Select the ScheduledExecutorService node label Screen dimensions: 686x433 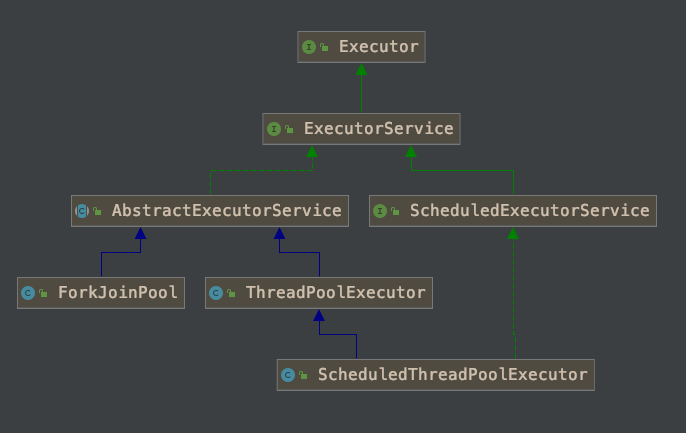click(x=529, y=210)
